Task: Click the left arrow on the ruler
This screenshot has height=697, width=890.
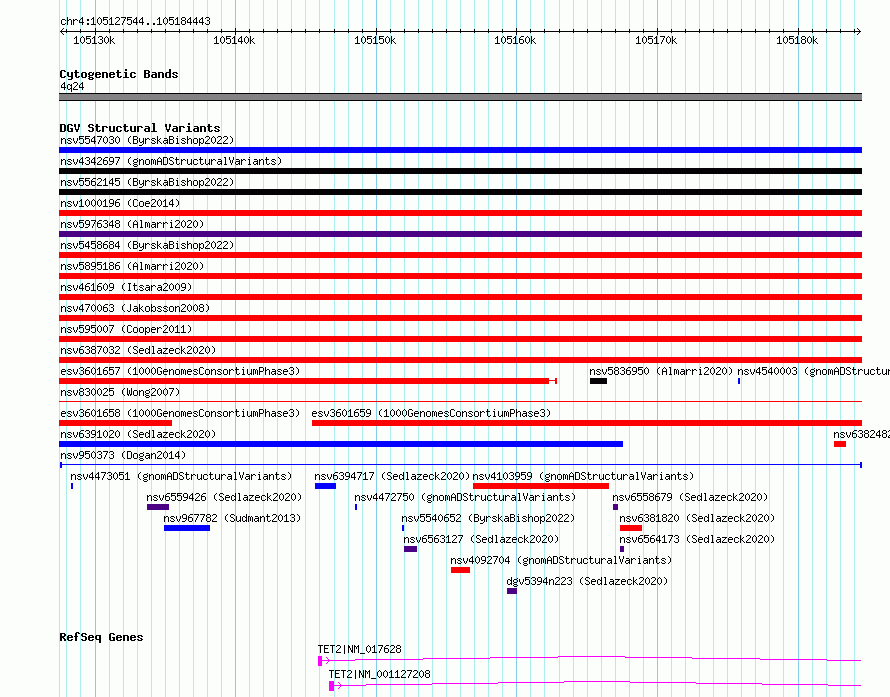Action: 62,31
